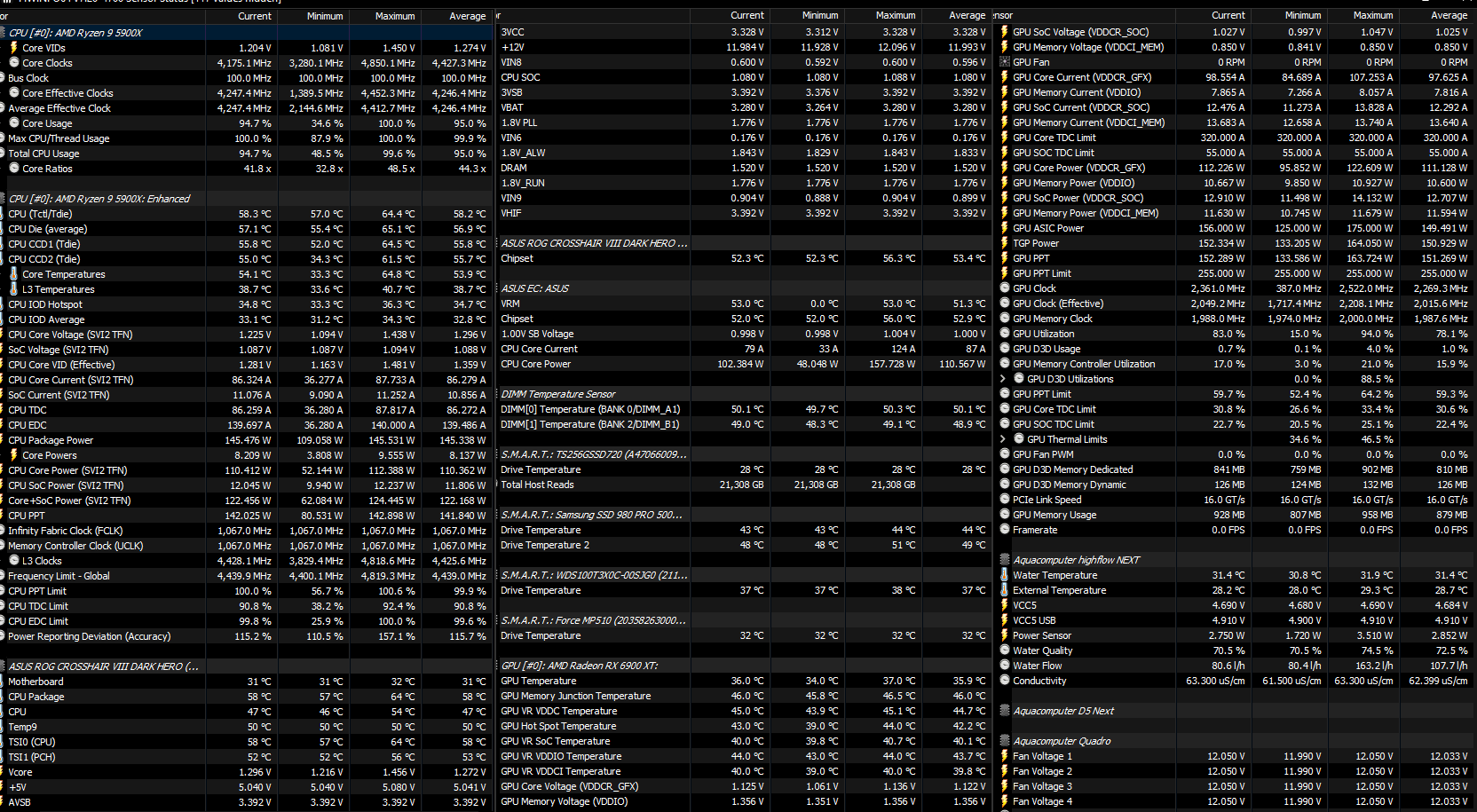
Task: Click the 21,308 GB minimum value
Action: (816, 485)
